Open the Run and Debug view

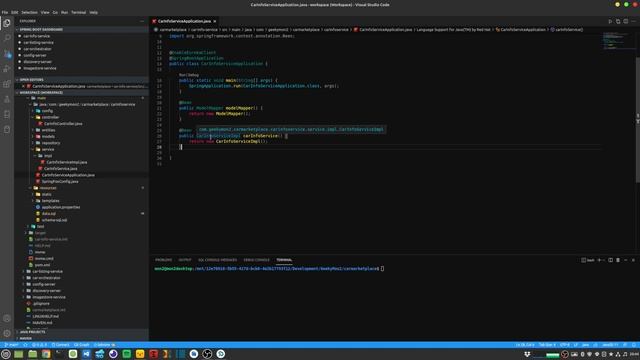click(x=7, y=69)
